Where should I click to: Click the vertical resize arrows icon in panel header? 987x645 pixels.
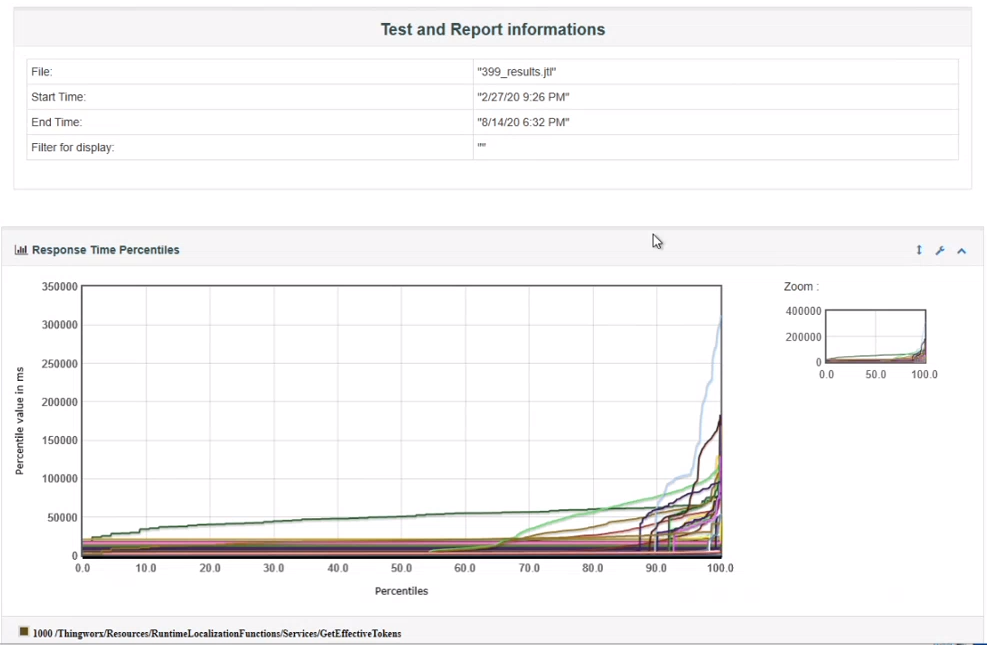919,250
